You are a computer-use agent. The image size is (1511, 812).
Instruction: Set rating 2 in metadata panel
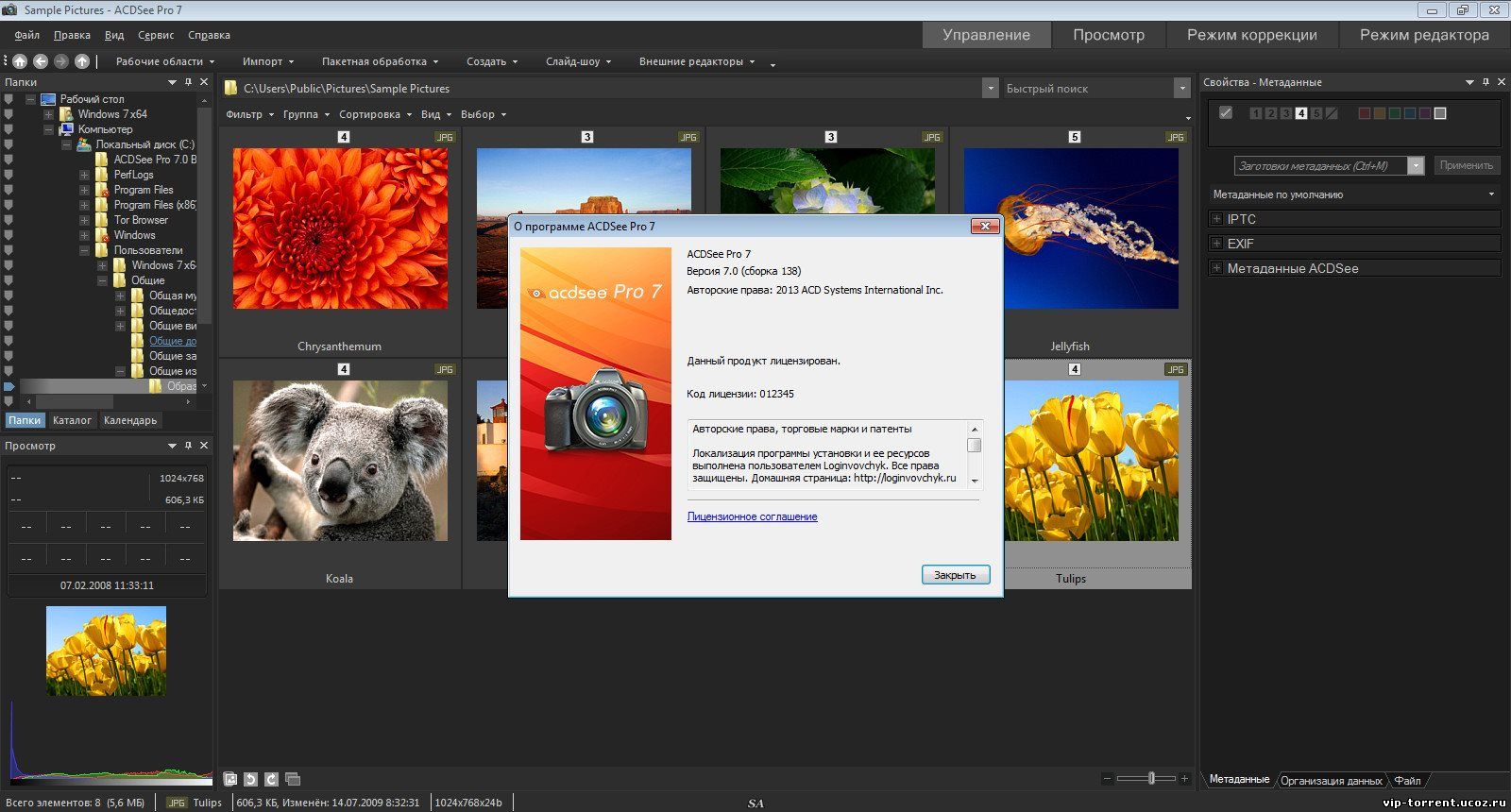1271,113
